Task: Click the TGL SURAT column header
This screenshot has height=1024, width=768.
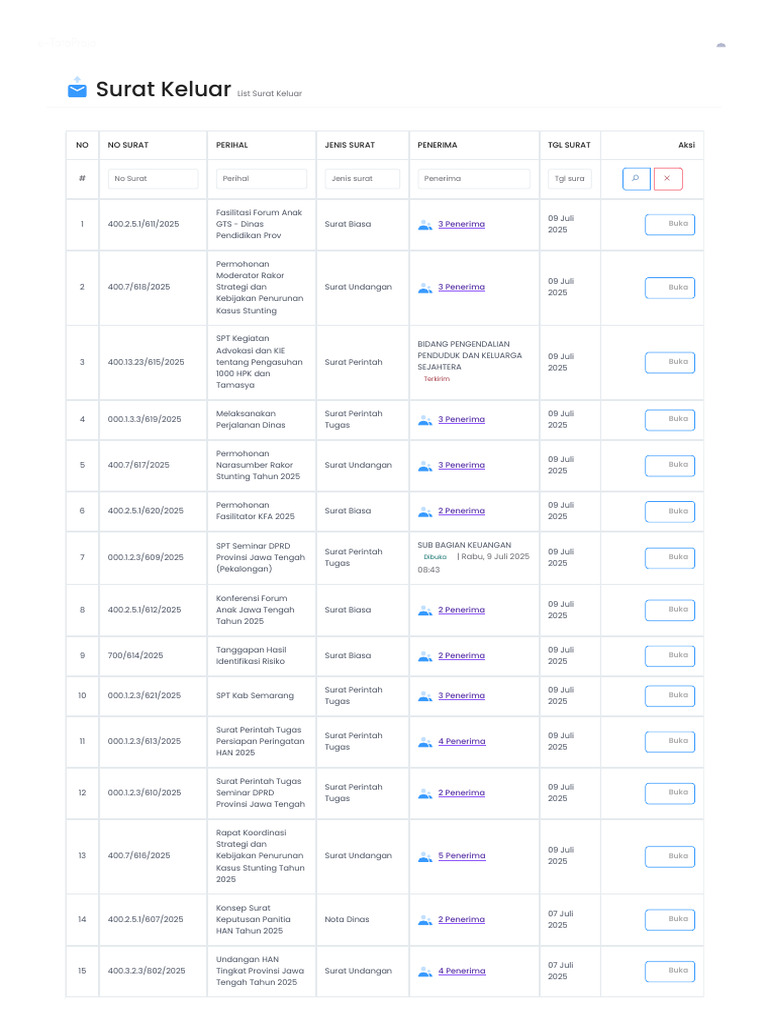Action: pyautogui.click(x=569, y=145)
